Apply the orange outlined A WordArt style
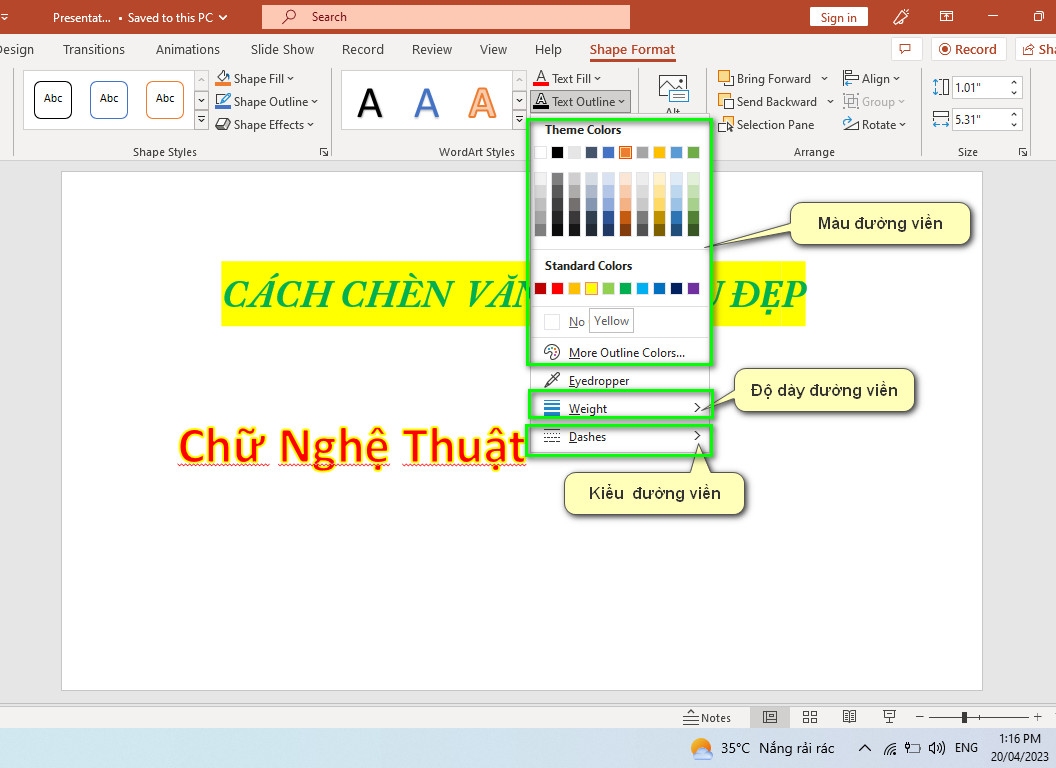1056x768 pixels. coord(482,103)
